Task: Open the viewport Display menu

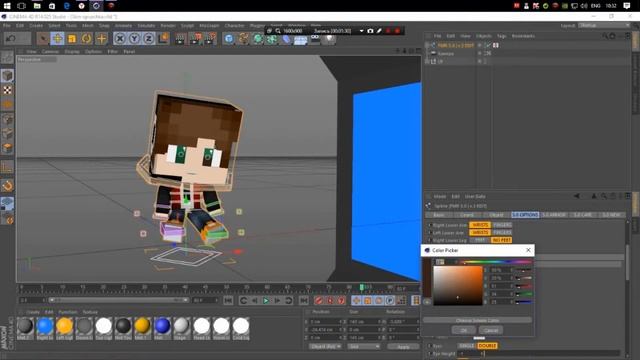Action: point(72,52)
